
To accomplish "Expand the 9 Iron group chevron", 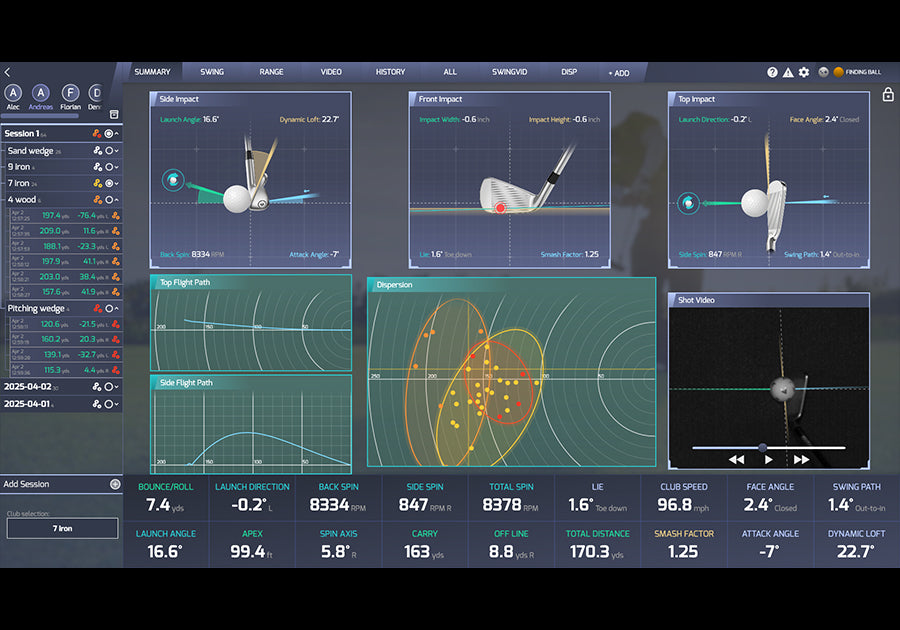I will (117, 166).
